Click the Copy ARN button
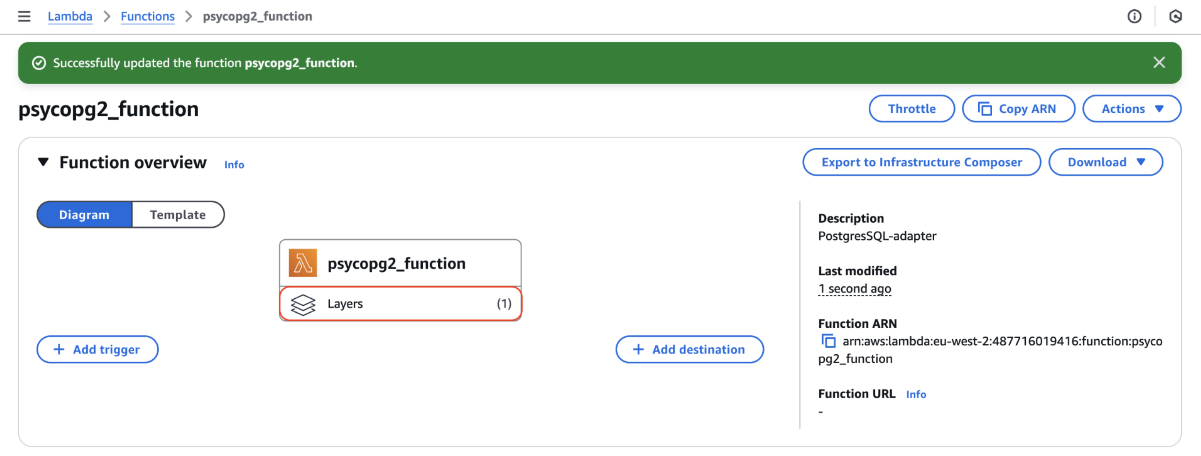The image size is (1201, 456). [1018, 109]
